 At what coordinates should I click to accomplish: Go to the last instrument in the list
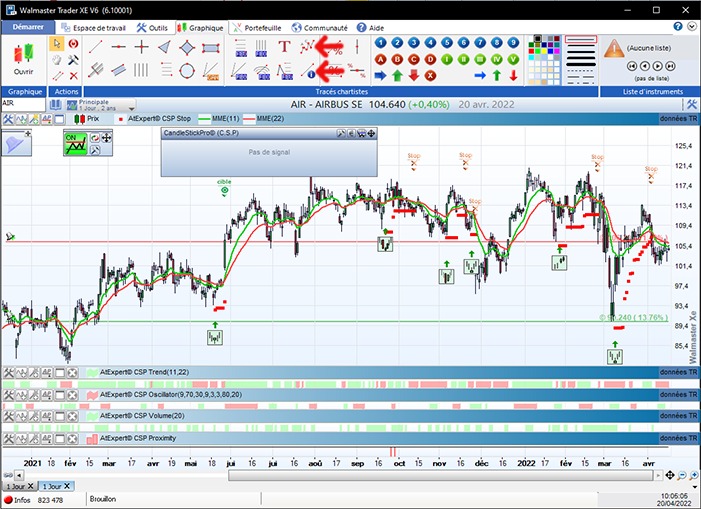click(x=671, y=66)
